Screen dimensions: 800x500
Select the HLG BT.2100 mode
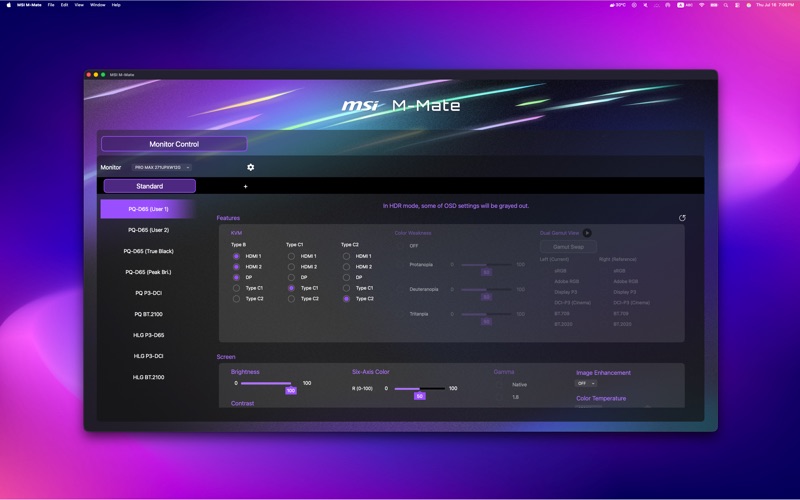click(x=148, y=377)
